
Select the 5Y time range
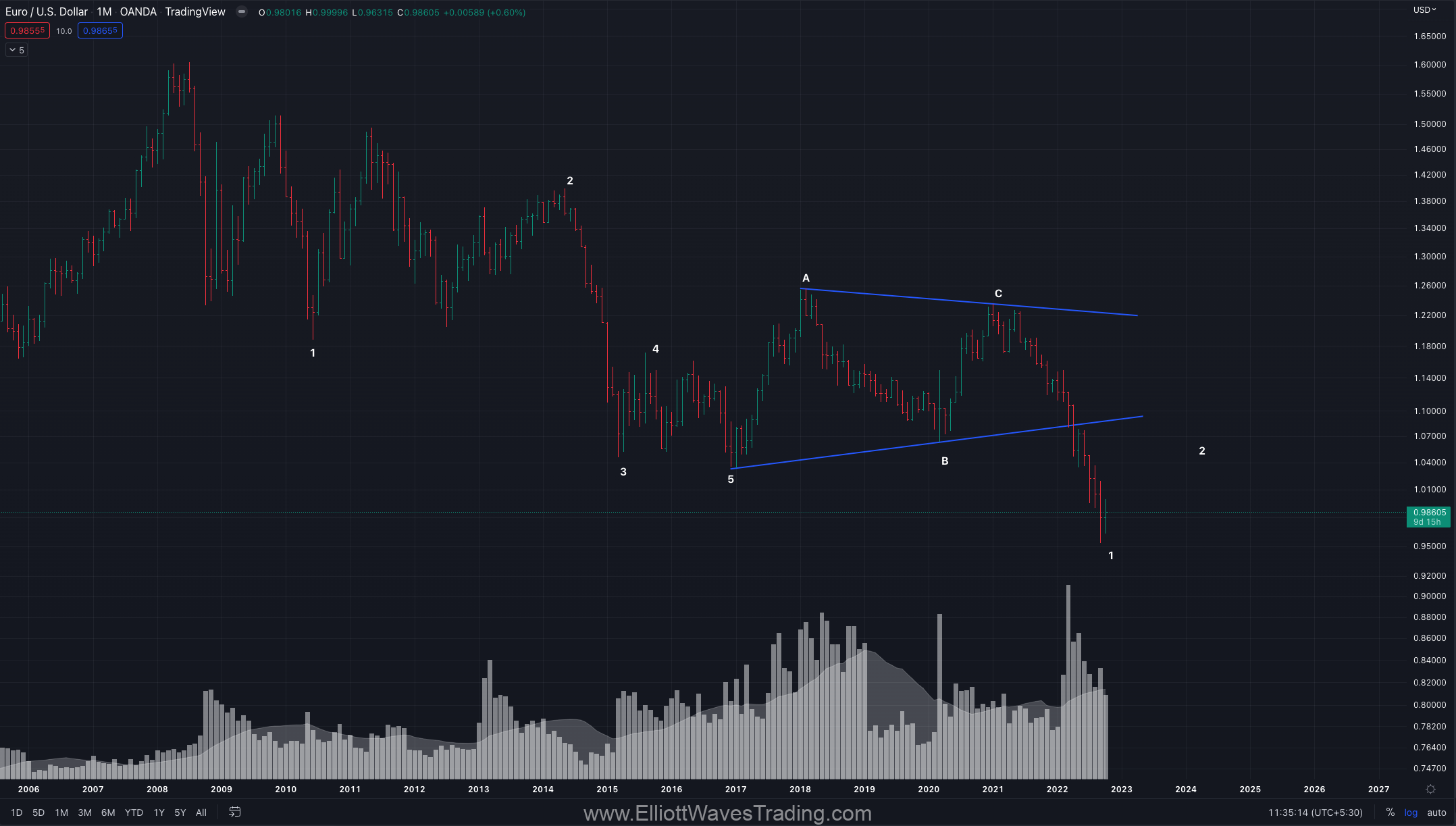(180, 812)
